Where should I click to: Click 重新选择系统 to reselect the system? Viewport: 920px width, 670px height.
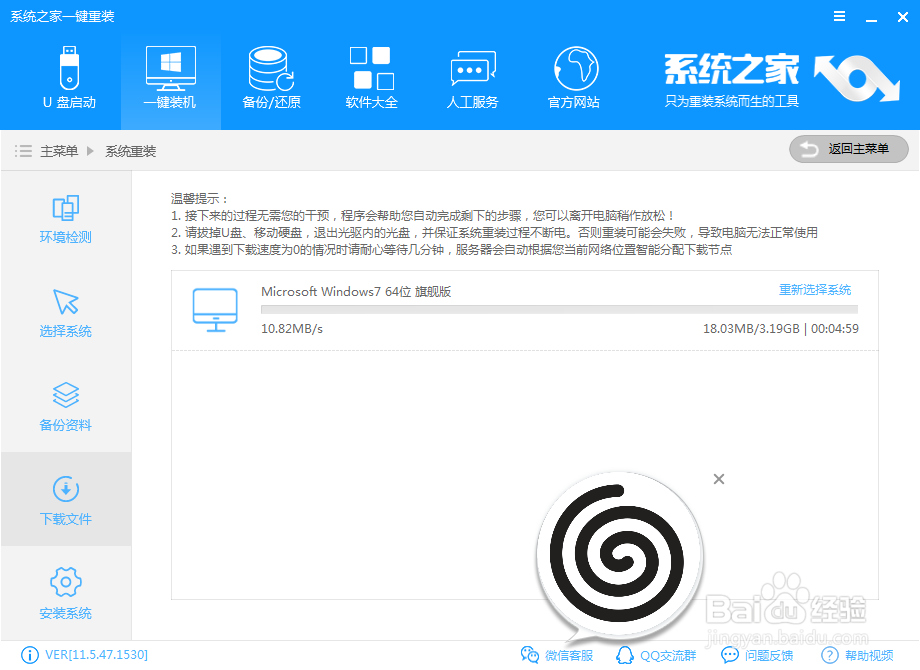point(813,289)
